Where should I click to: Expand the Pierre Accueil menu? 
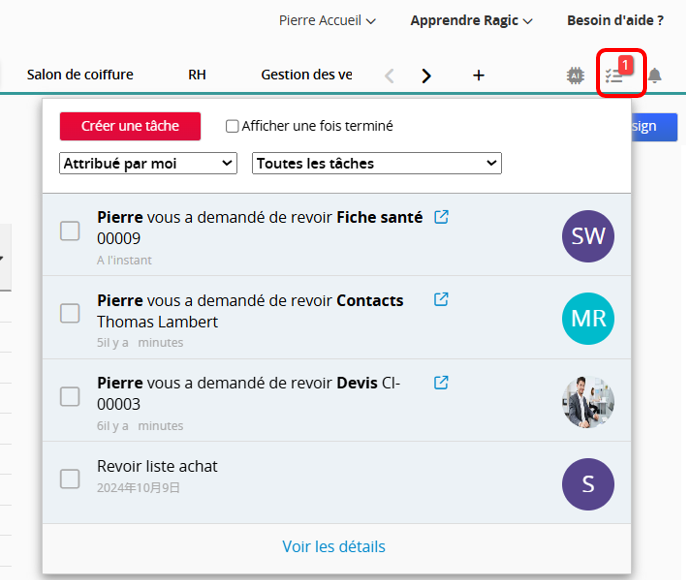pos(327,21)
